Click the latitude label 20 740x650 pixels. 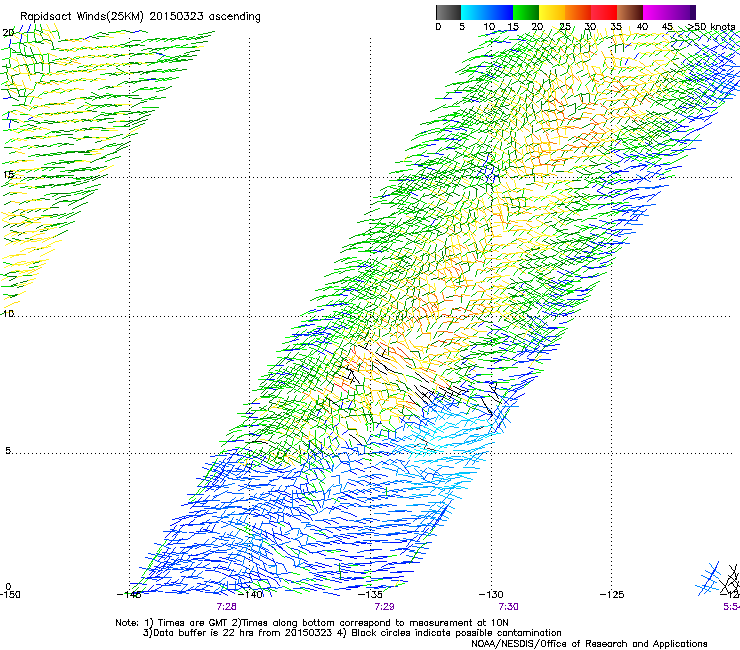pyautogui.click(x=8, y=33)
